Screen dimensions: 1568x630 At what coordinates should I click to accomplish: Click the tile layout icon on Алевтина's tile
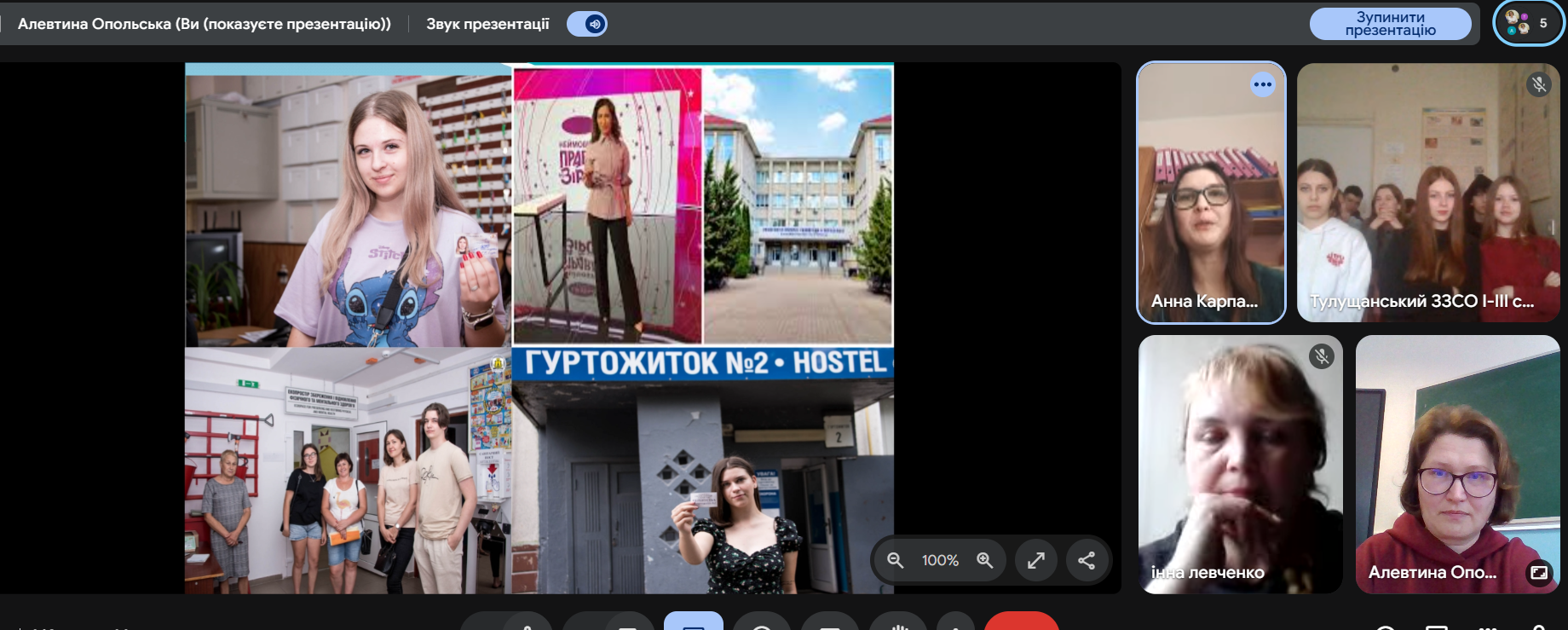coord(1538,572)
